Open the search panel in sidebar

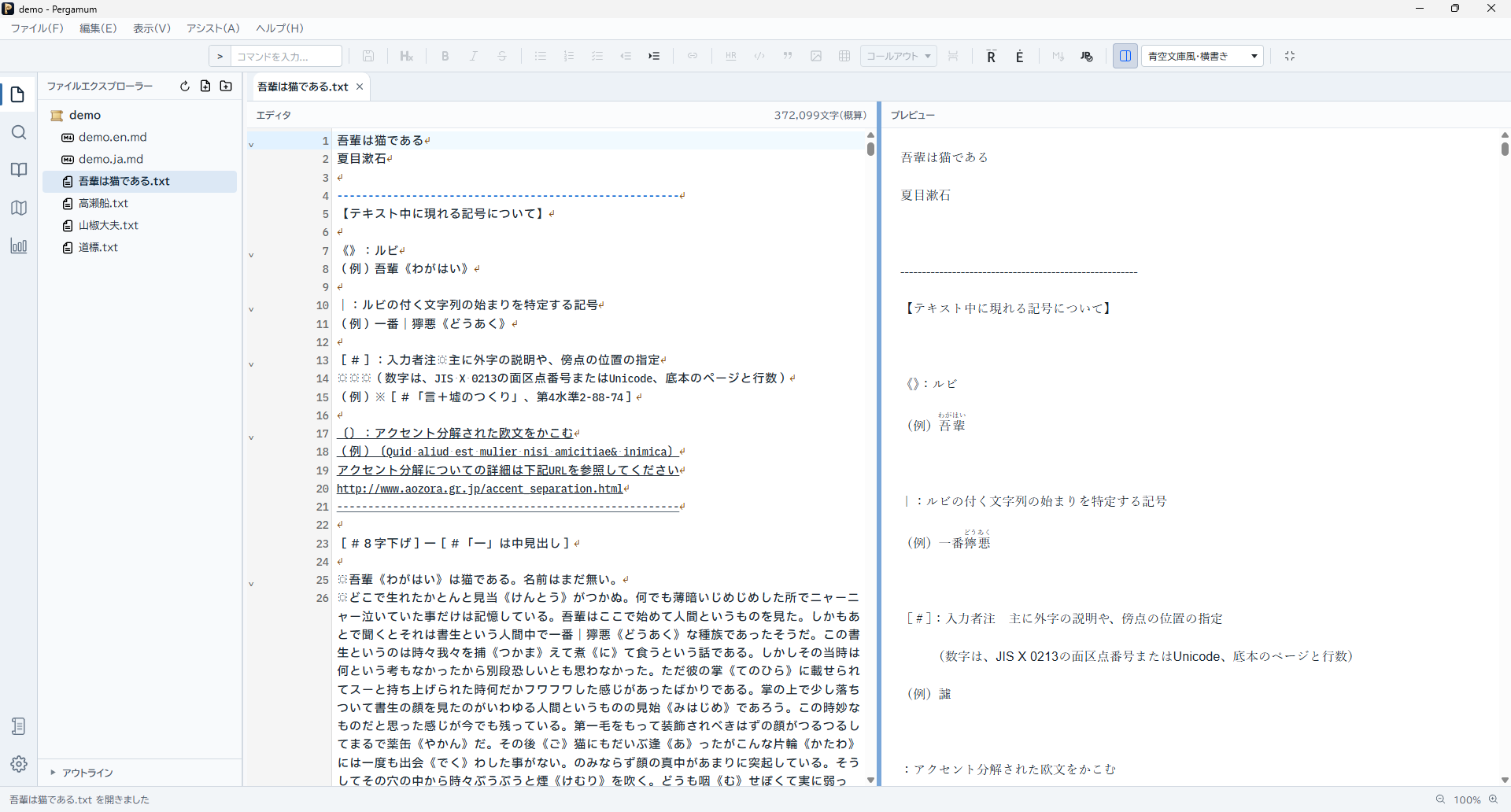[19, 132]
